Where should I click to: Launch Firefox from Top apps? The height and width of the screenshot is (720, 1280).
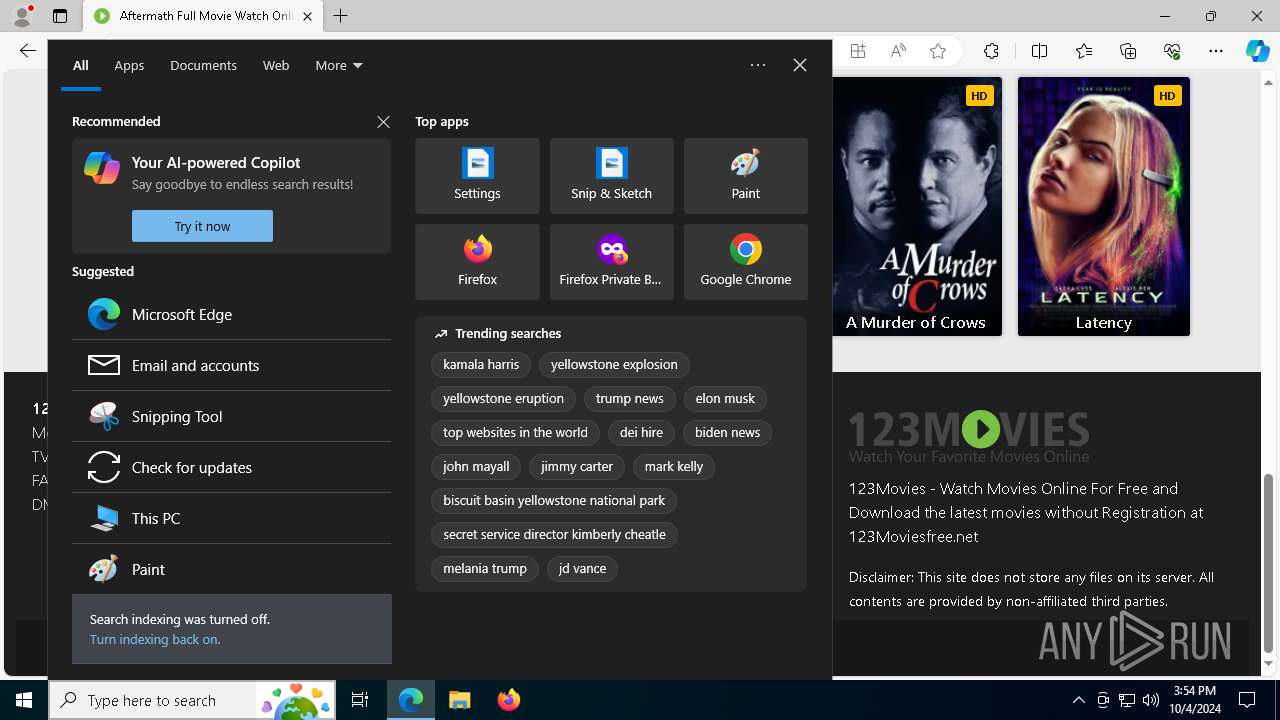pos(477,262)
